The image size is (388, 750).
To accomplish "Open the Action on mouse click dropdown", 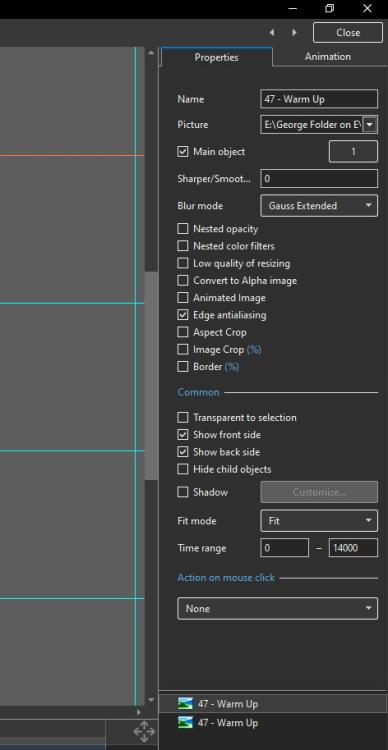I will point(277,608).
